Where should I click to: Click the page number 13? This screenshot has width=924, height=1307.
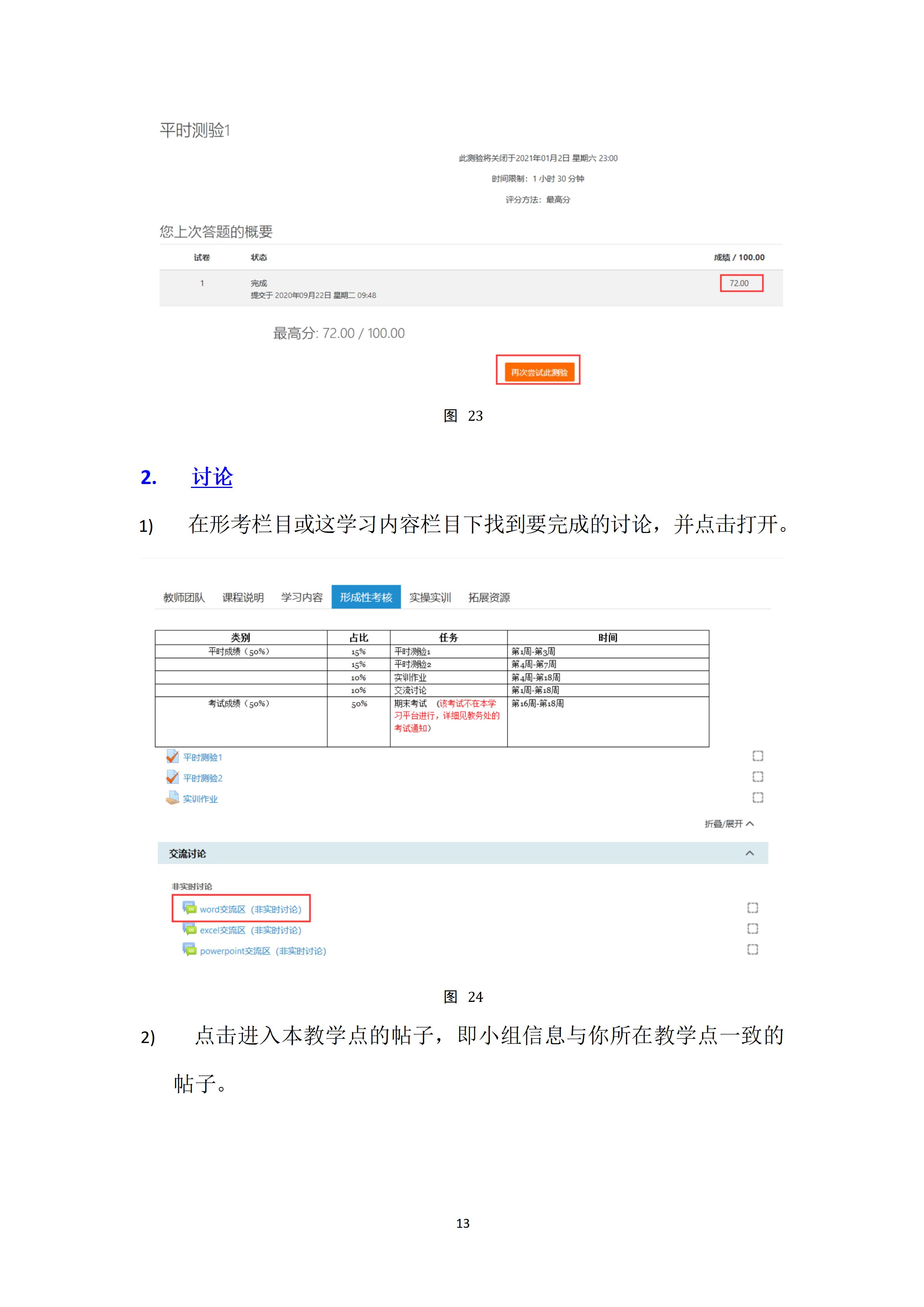[463, 1223]
